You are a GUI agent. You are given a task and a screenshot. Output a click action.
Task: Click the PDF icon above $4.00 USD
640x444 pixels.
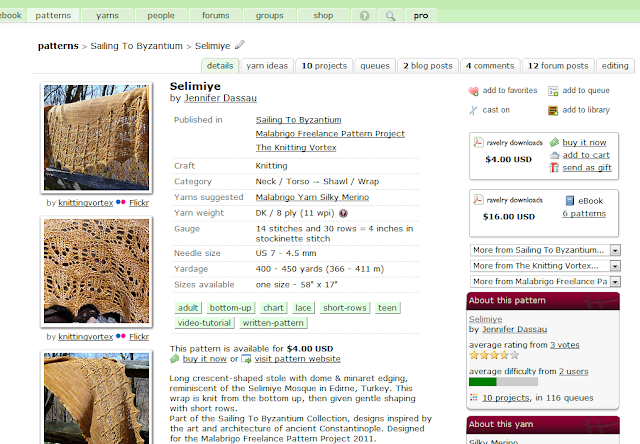[x=478, y=142]
